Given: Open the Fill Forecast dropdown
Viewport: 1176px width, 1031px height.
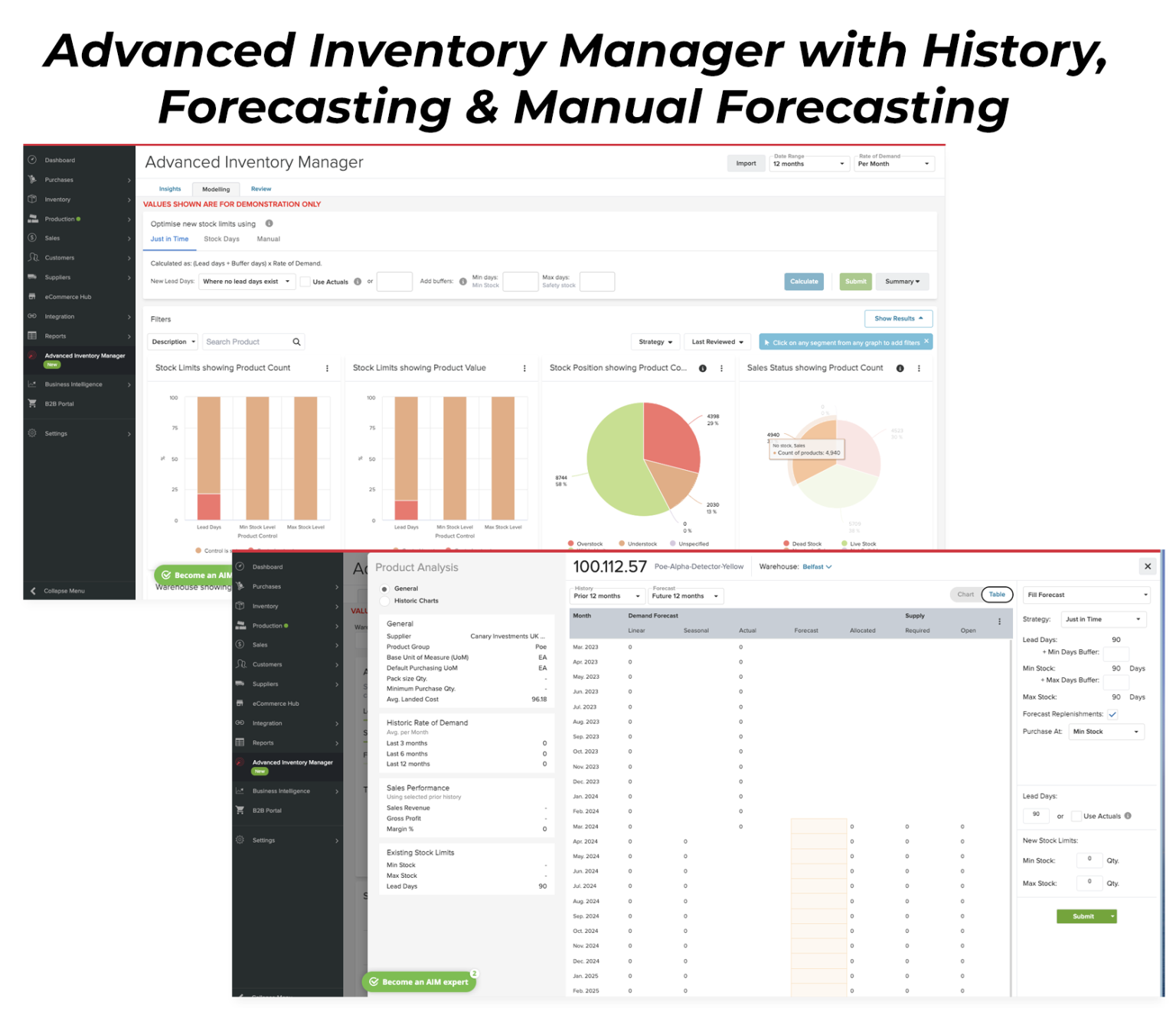Looking at the screenshot, I should (1086, 594).
